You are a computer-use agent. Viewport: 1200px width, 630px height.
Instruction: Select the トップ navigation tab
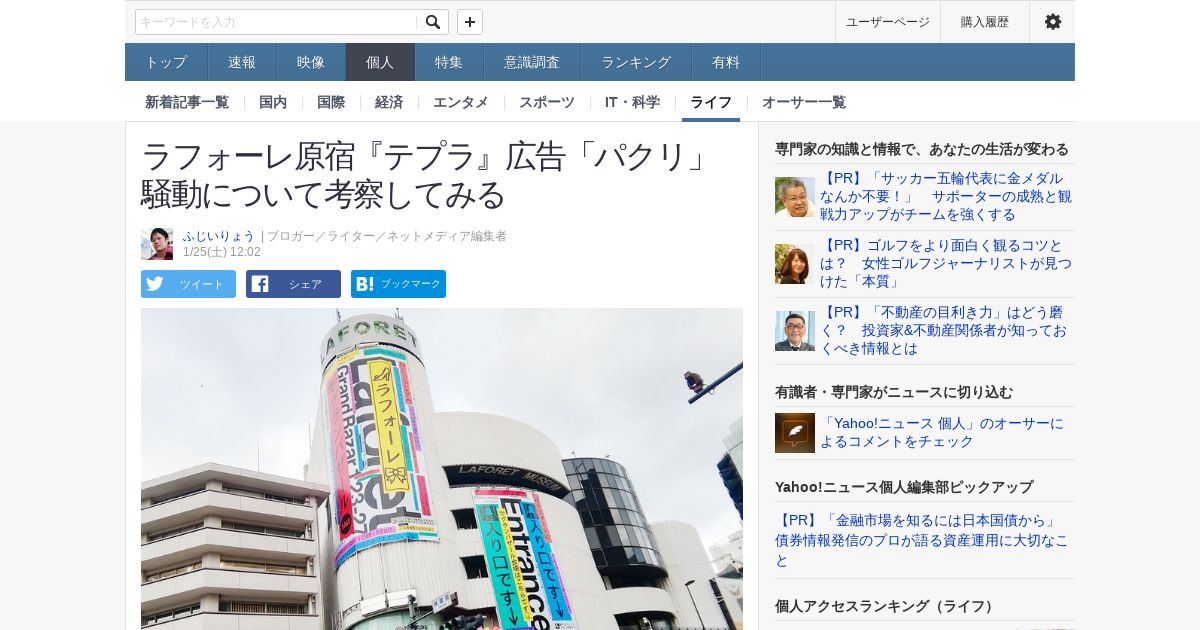pos(166,62)
